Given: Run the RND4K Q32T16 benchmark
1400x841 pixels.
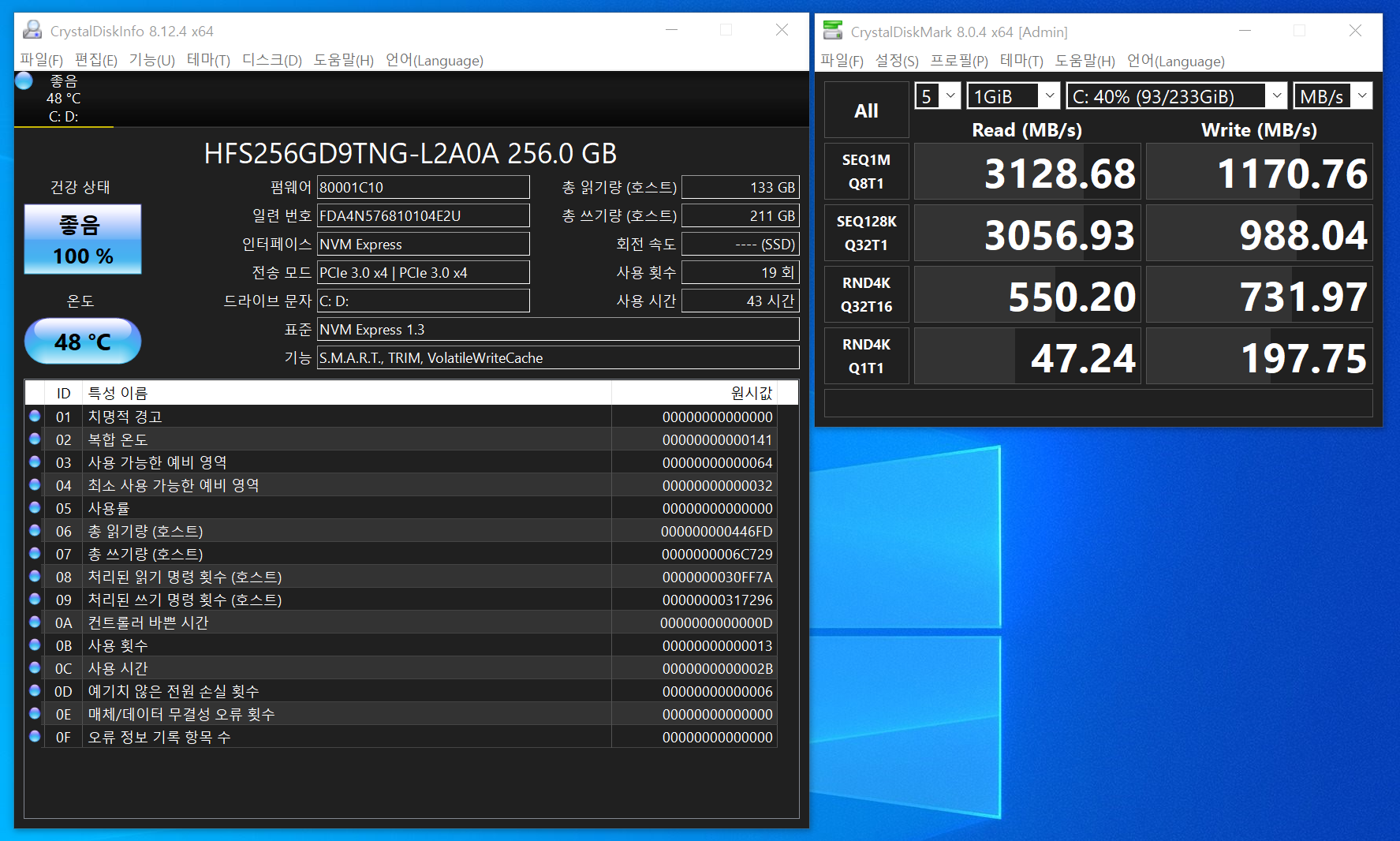Looking at the screenshot, I should pos(866,294).
